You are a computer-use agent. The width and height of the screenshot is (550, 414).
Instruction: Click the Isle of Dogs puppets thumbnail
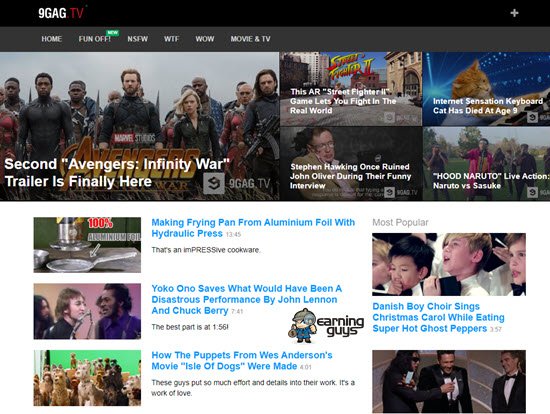87,378
